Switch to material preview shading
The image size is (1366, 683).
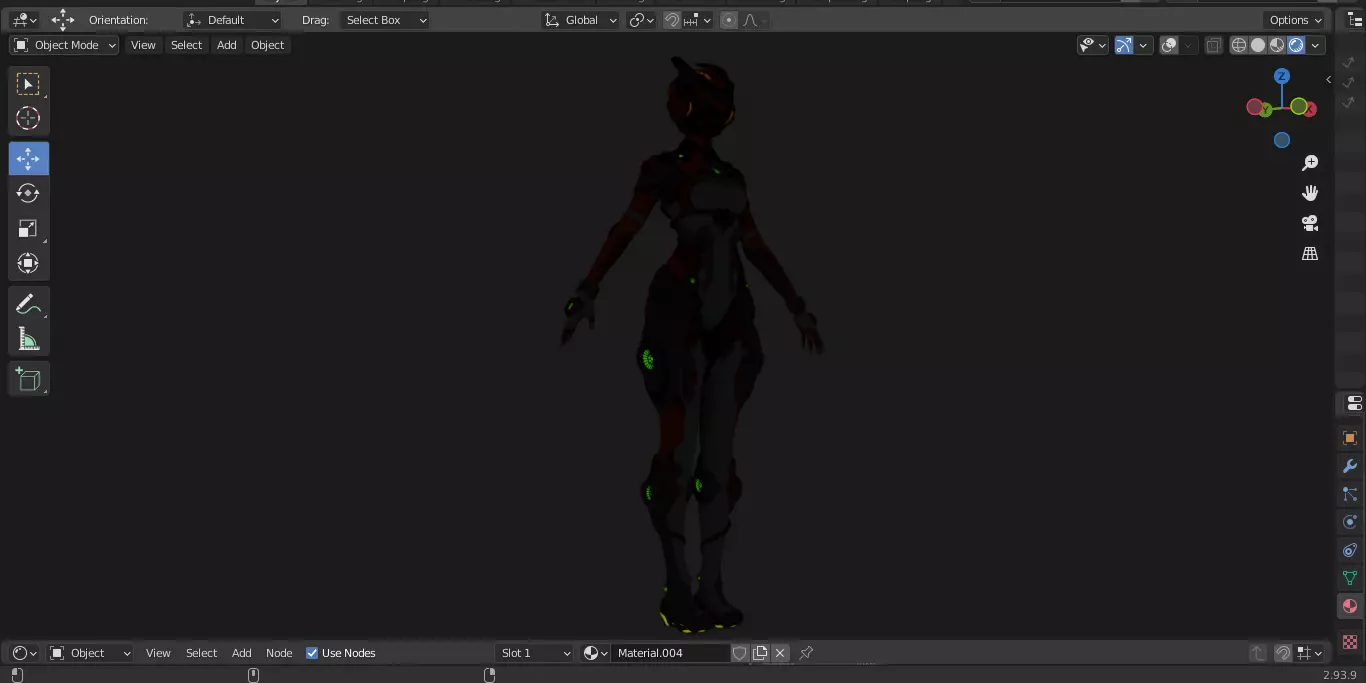pos(1277,45)
